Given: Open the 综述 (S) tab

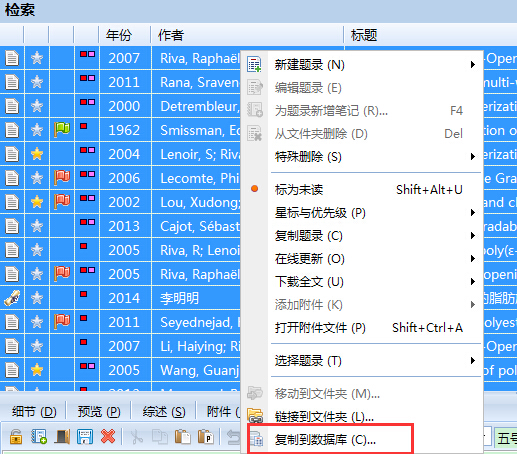Looking at the screenshot, I should (164, 412).
